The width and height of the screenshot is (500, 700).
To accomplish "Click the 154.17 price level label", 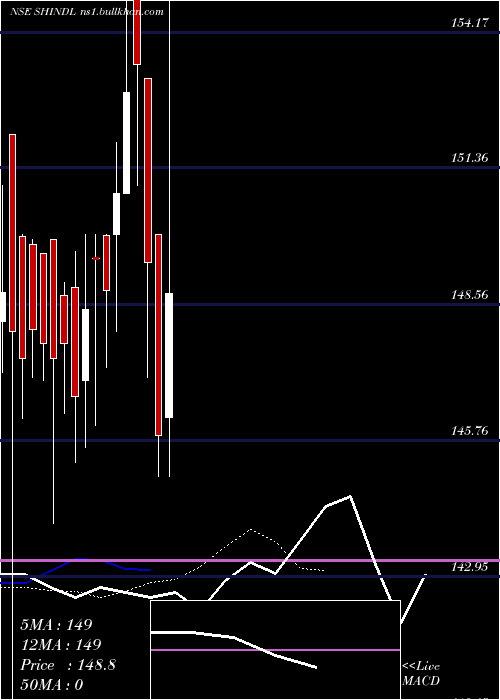I will (471, 23).
